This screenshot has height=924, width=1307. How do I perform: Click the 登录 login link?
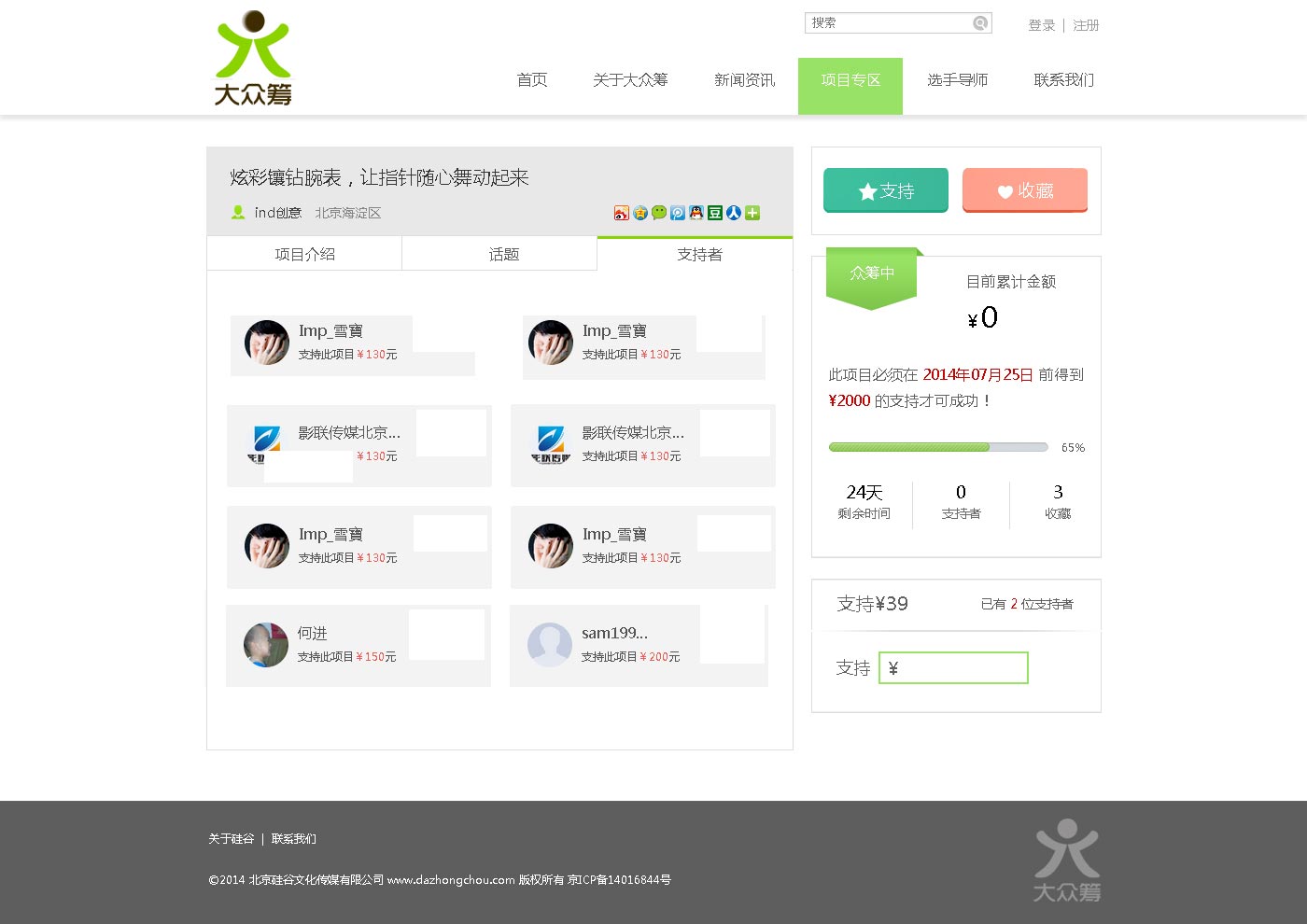click(1041, 25)
